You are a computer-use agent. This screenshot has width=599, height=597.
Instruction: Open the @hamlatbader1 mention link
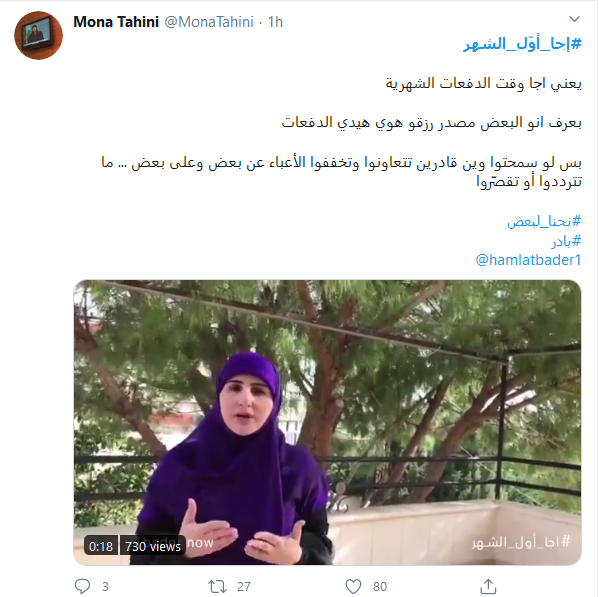tap(528, 260)
